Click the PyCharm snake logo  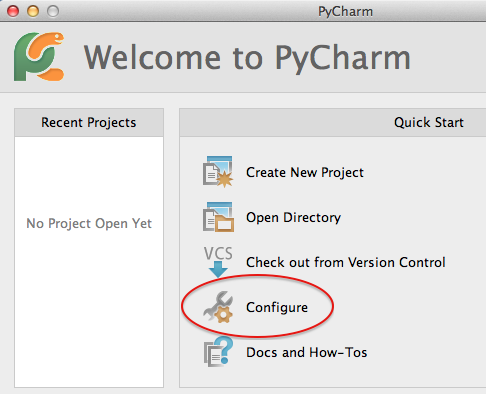[x=39, y=57]
